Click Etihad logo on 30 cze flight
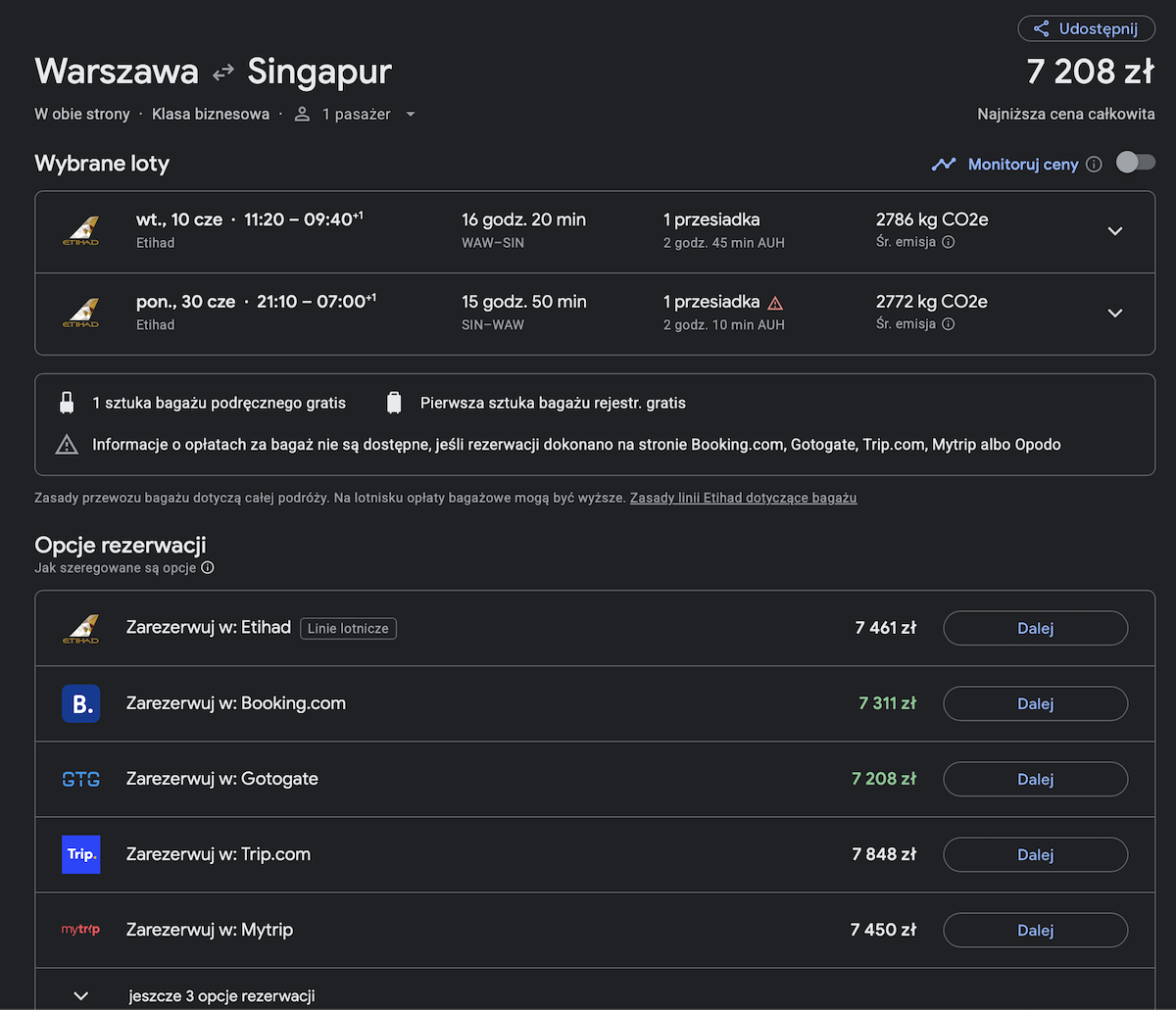The height and width of the screenshot is (1010, 1176). point(80,313)
